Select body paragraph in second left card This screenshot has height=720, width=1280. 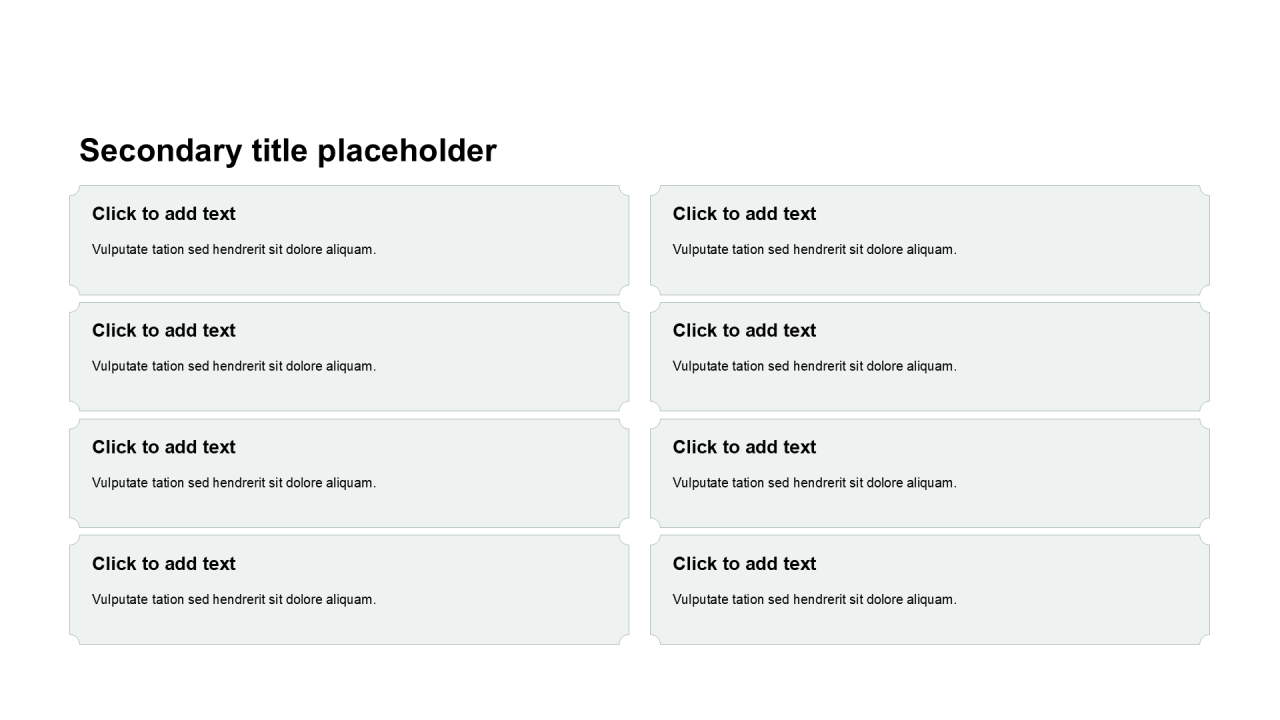click(x=234, y=367)
